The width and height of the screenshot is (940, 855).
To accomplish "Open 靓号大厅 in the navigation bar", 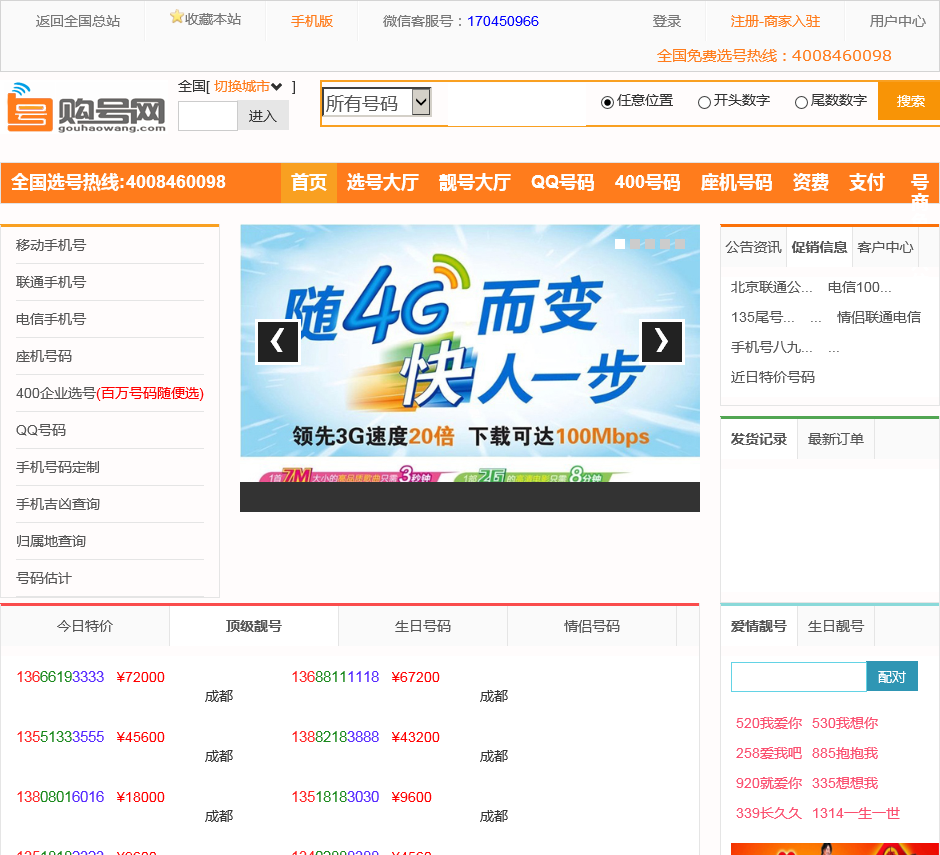I will coord(475,182).
